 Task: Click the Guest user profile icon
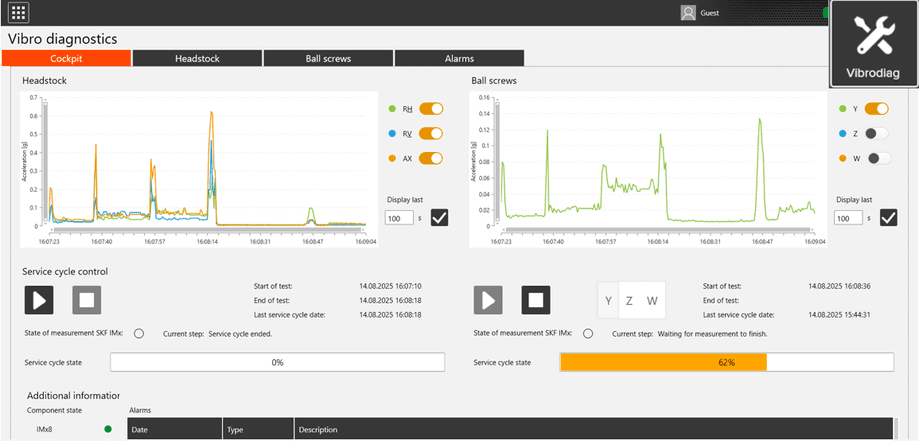[688, 13]
